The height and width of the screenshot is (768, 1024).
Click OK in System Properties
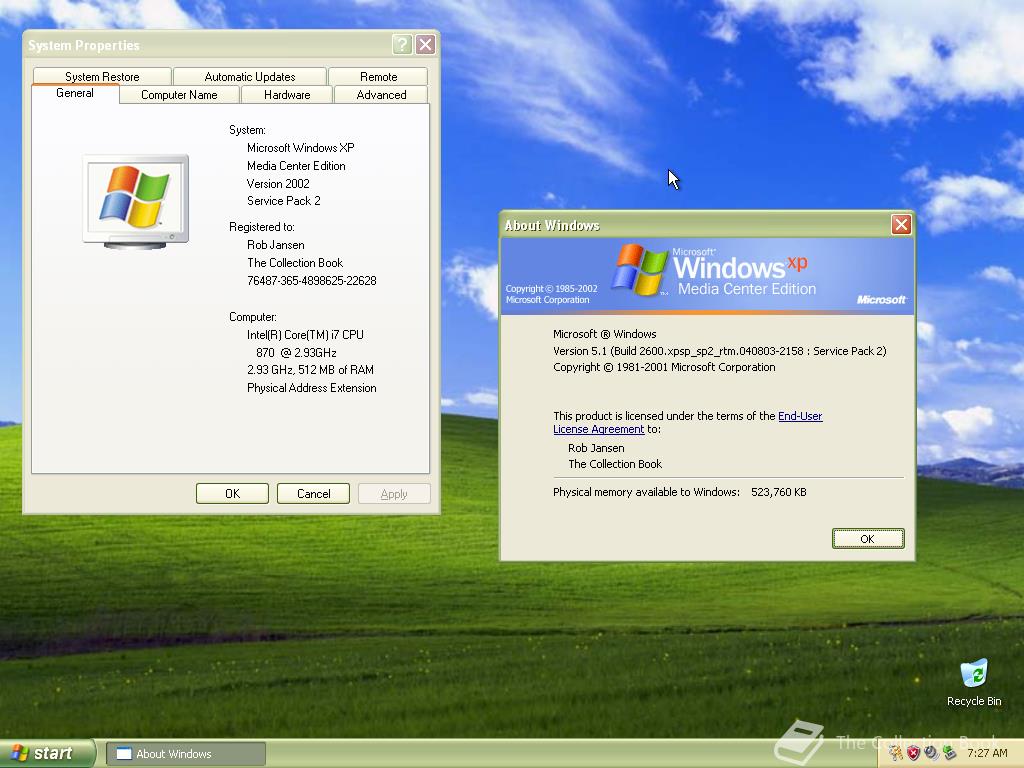[x=232, y=494]
